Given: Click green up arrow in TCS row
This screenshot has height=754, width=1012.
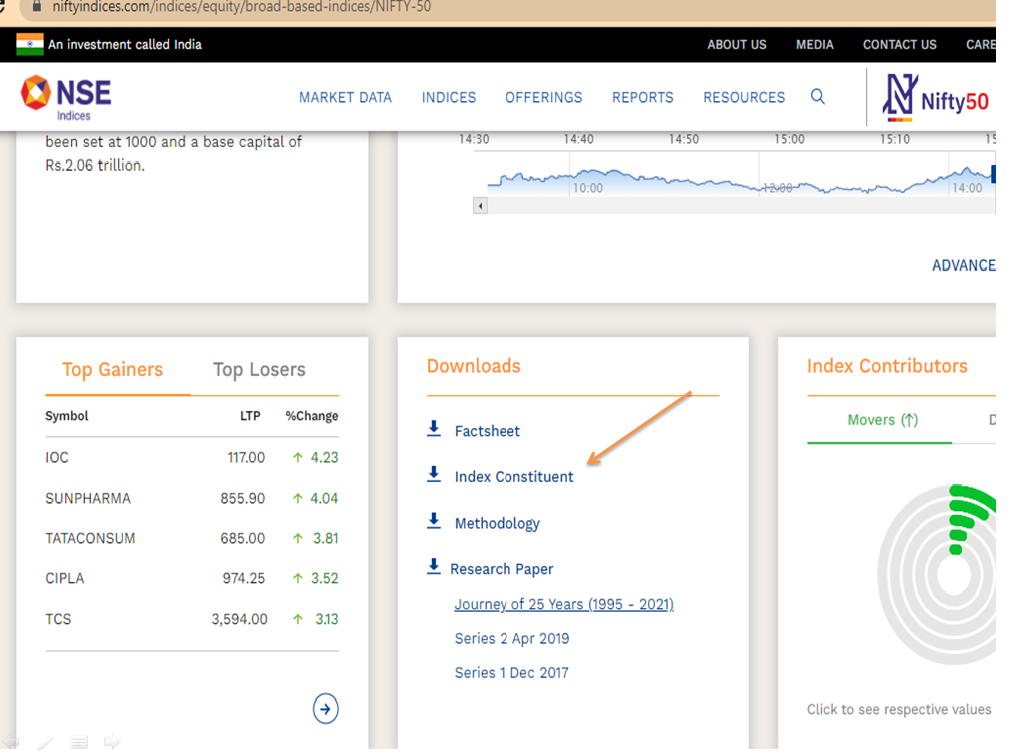Looking at the screenshot, I should coord(298,619).
